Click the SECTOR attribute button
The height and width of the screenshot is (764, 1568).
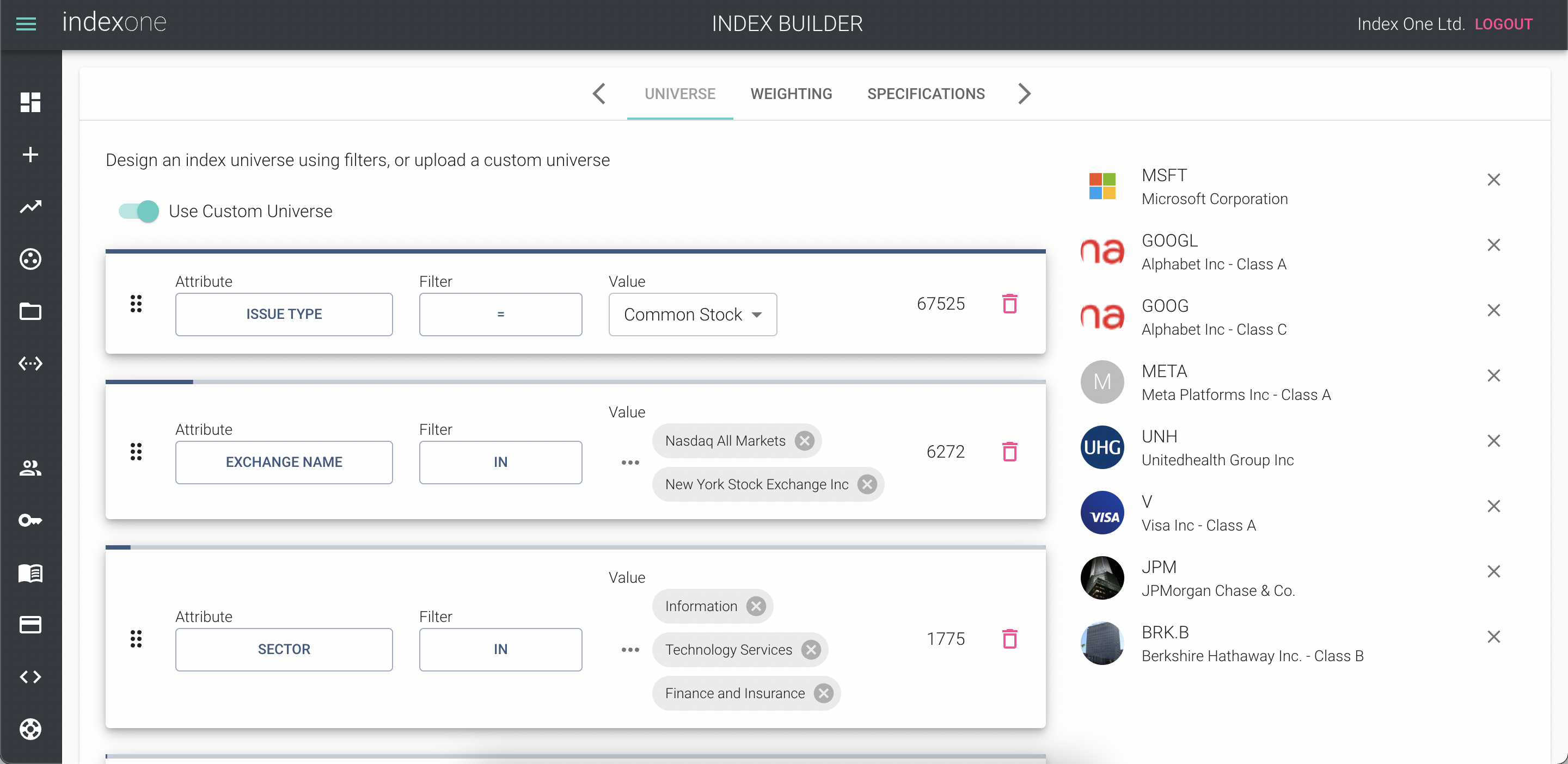pos(284,649)
